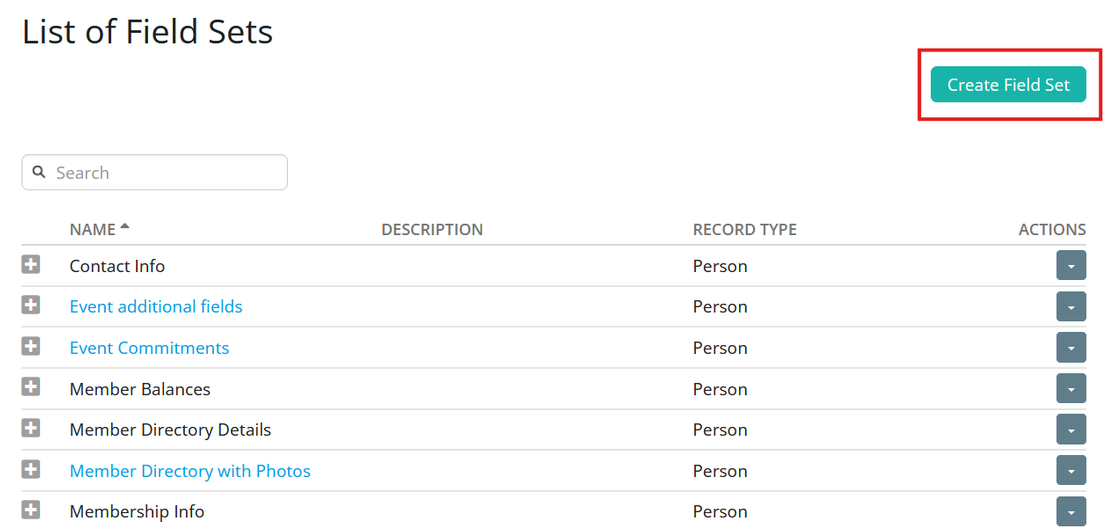Expand Member Directory with Photos plus icon
The image size is (1104, 528).
click(31, 469)
